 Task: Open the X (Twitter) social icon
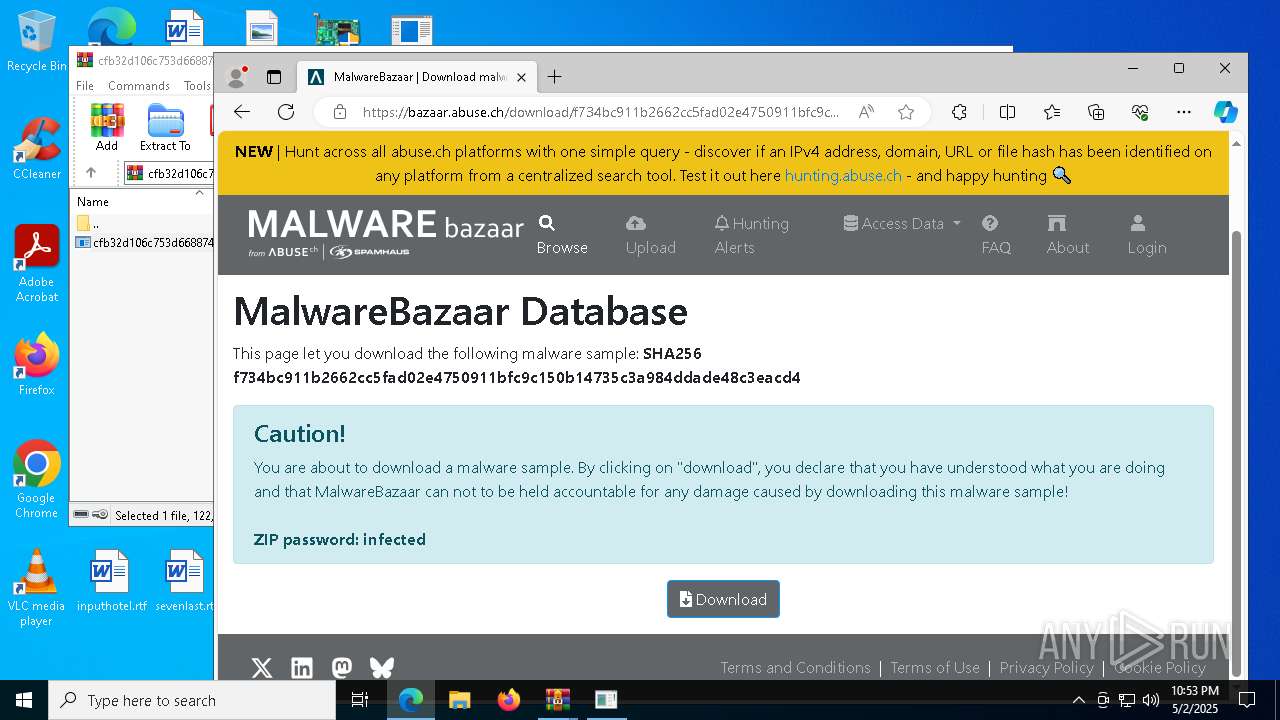pyautogui.click(x=262, y=668)
